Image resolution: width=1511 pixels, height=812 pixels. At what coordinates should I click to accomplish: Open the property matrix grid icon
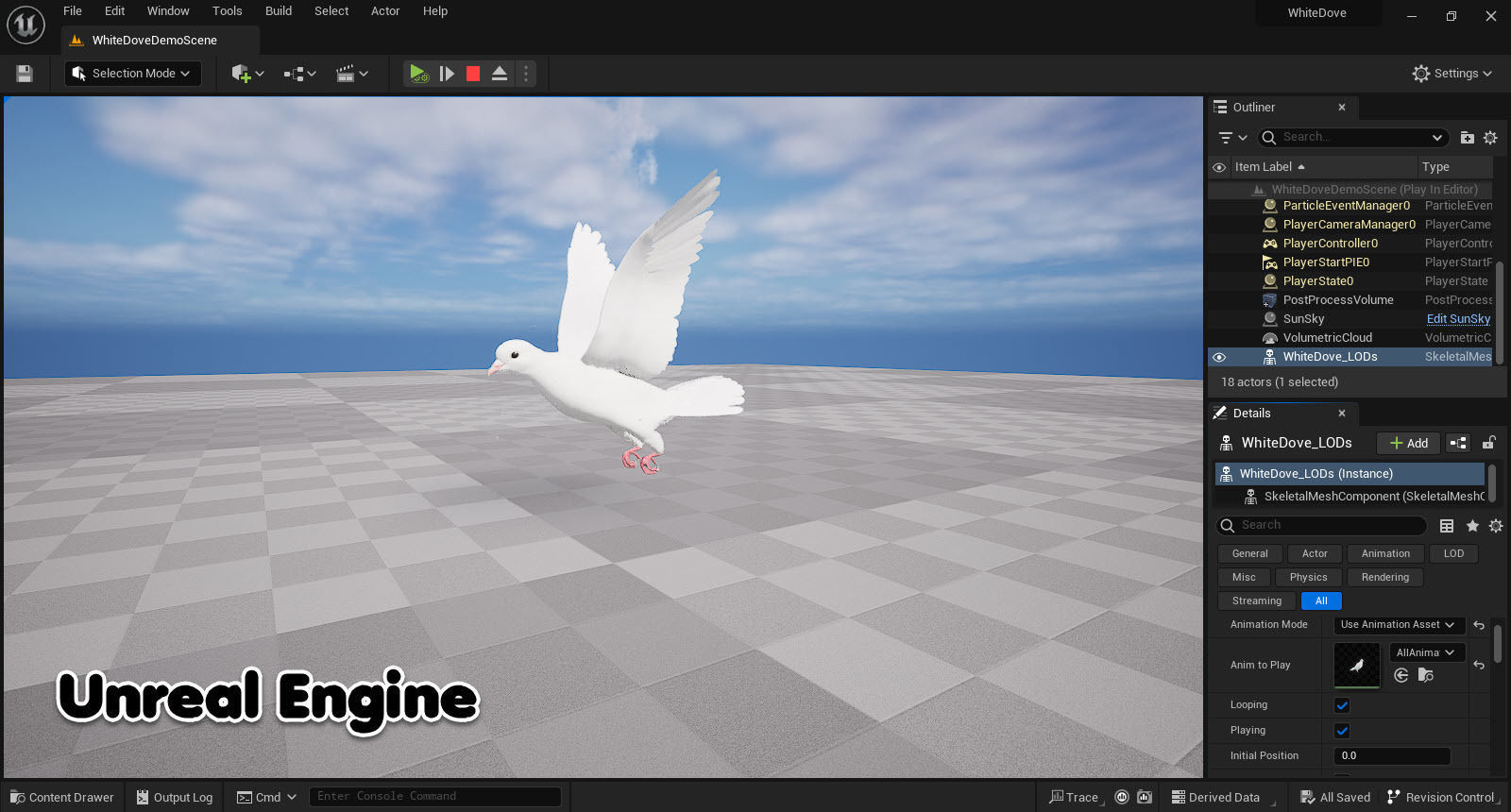(1447, 526)
